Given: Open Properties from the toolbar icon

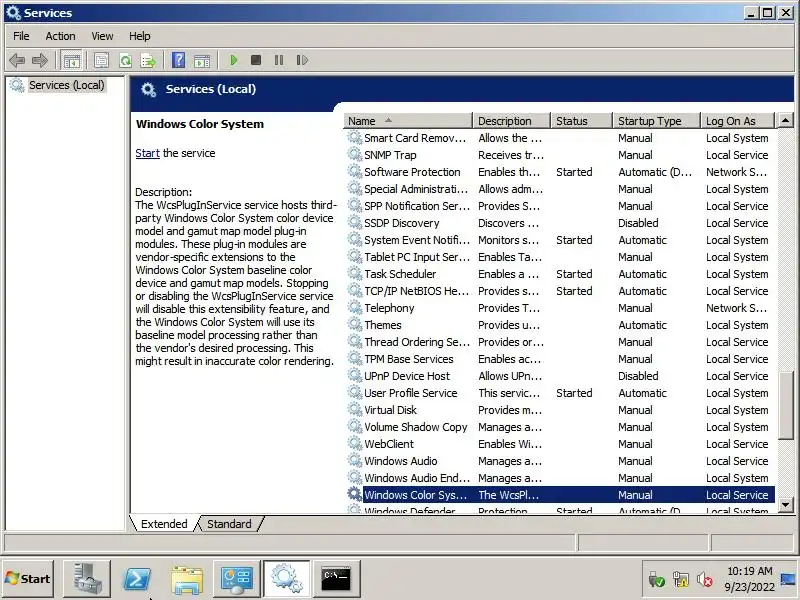Looking at the screenshot, I should pos(102,60).
